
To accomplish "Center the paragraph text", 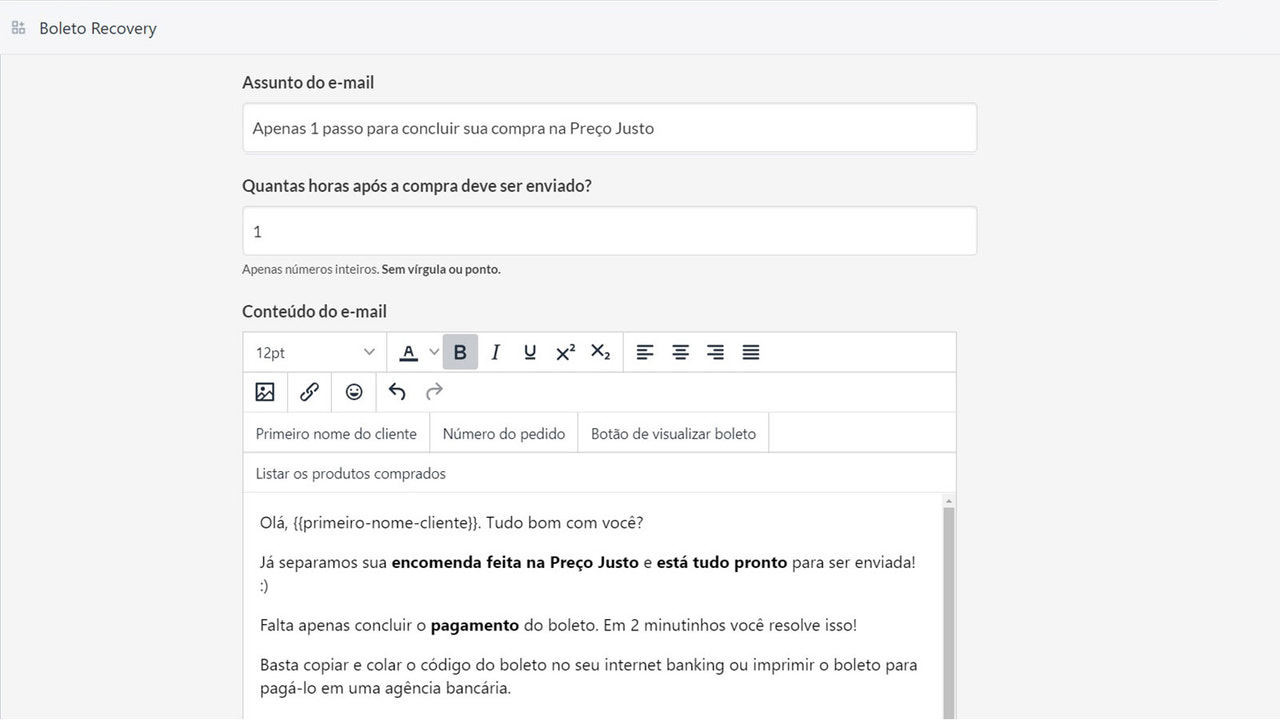I will tap(680, 352).
